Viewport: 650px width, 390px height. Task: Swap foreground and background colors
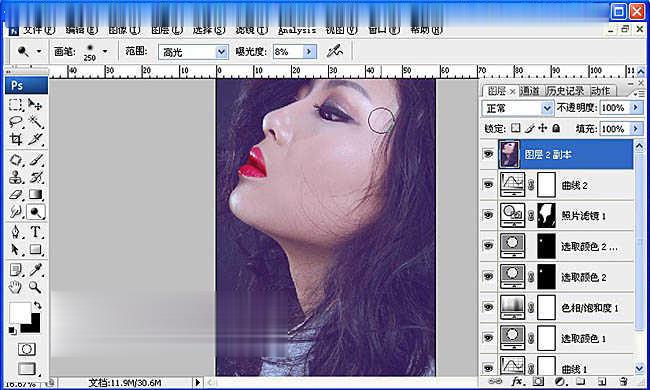click(37, 305)
